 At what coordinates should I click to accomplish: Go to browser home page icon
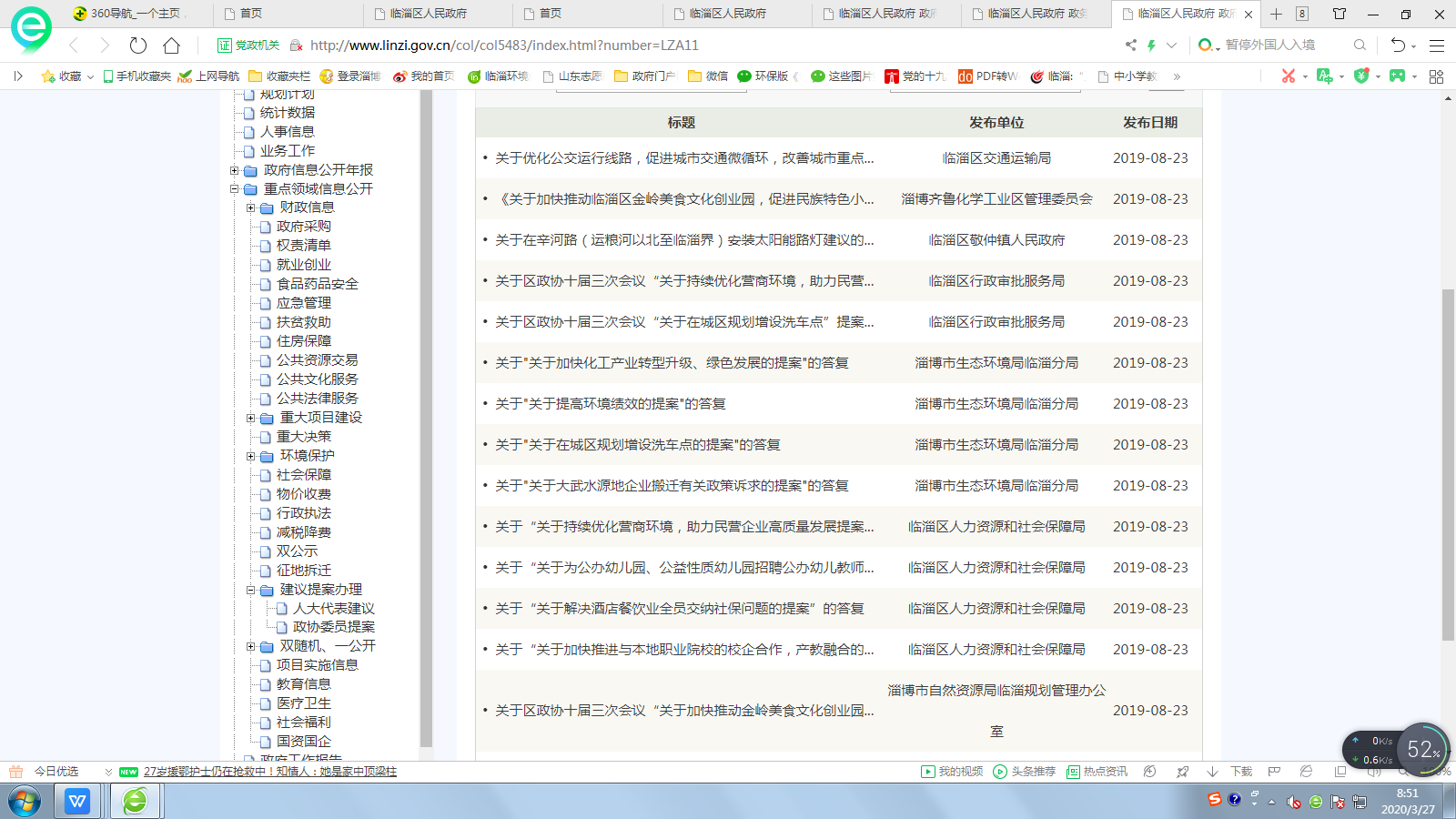click(171, 45)
